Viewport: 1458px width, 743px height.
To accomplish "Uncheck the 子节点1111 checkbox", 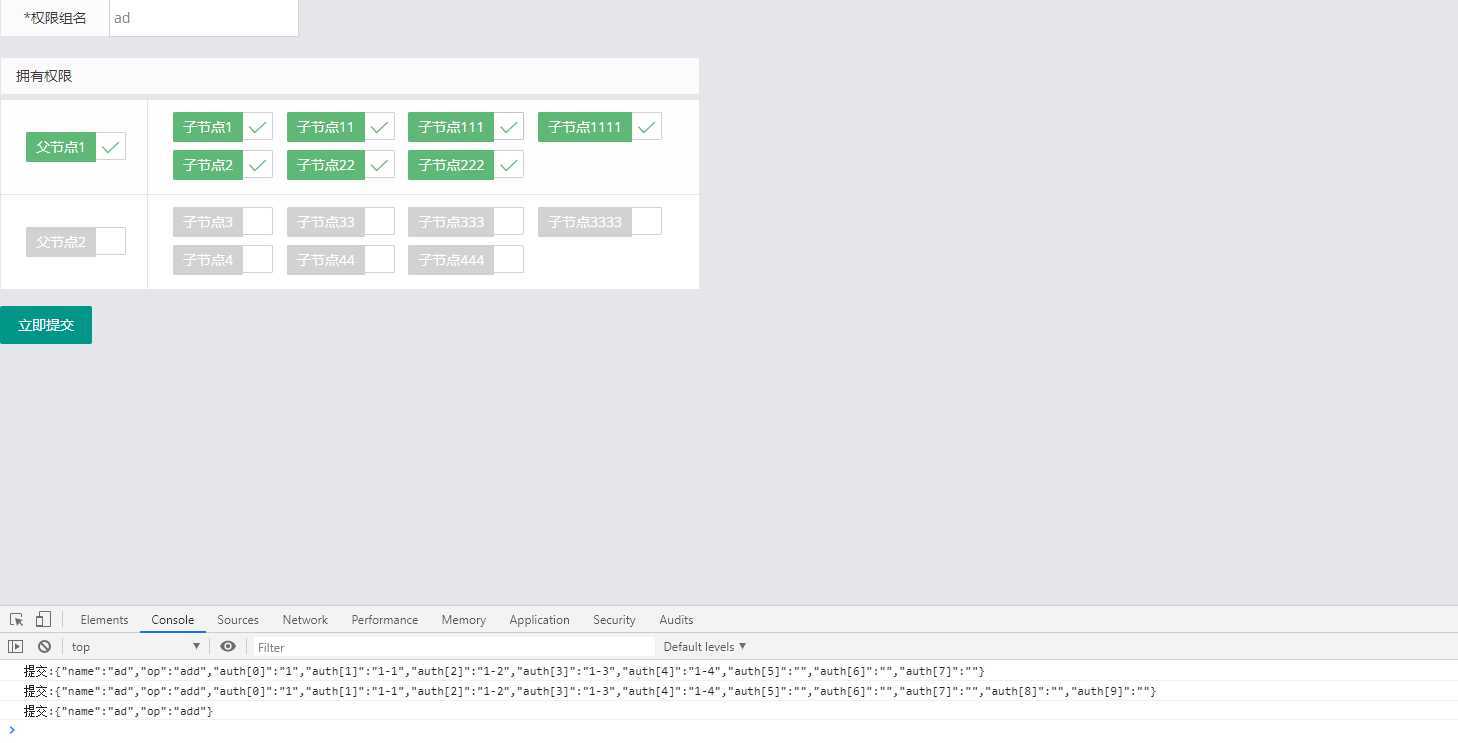I will click(600, 127).
